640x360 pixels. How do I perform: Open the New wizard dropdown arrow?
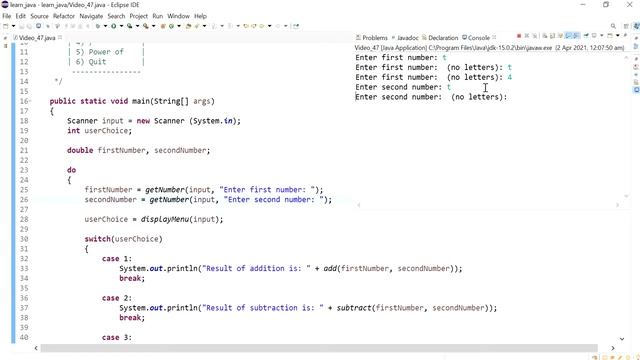[13, 26]
